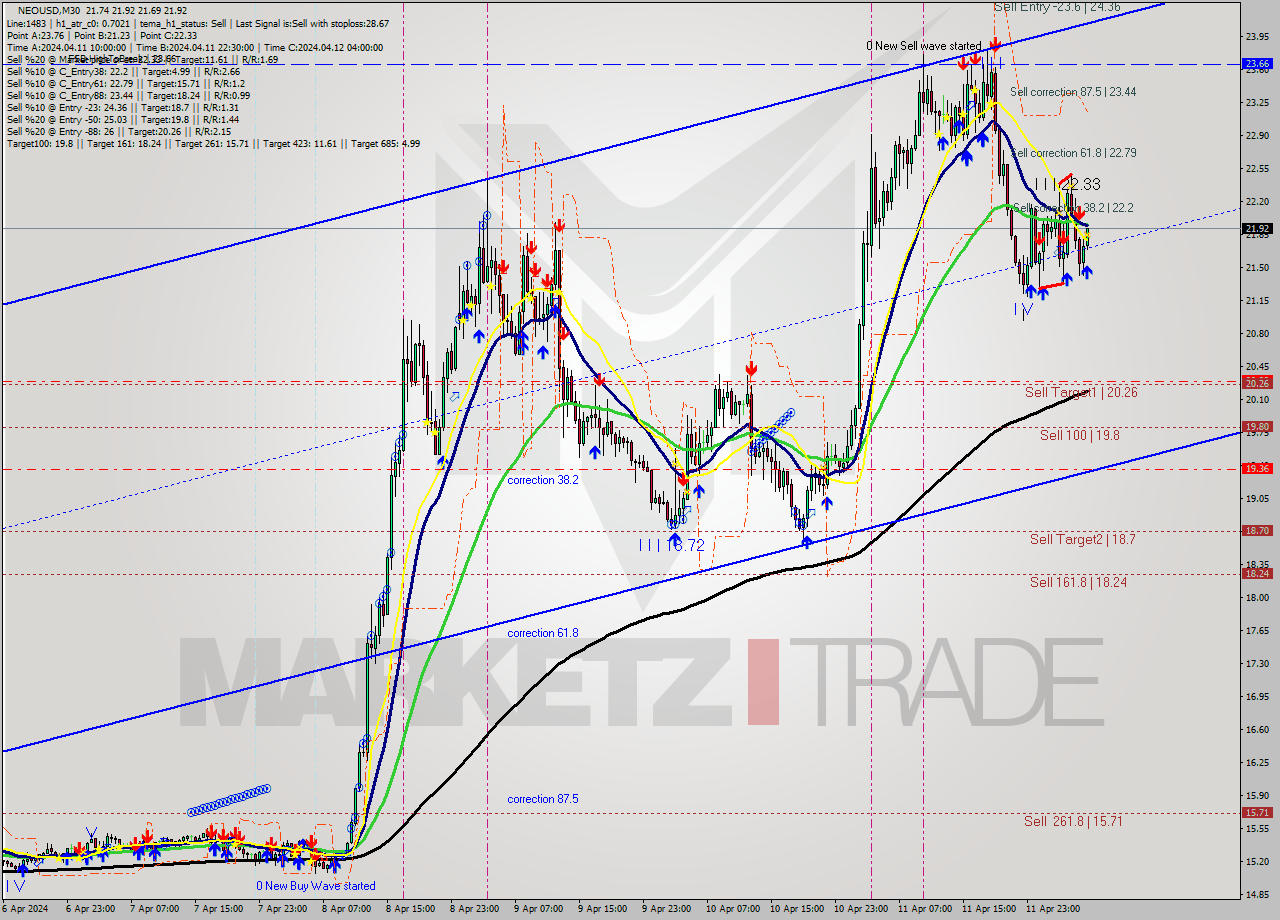
Task: Click the NEOUSD,M30 symbol title text
Action: click(x=50, y=10)
